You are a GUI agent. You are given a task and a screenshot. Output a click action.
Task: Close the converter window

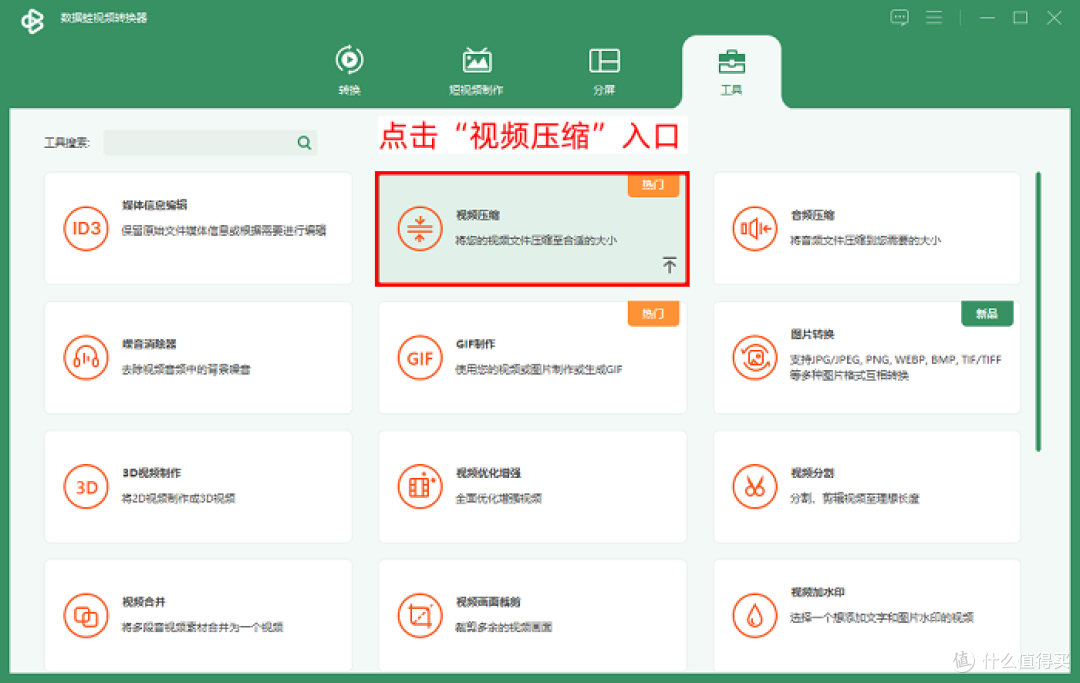tap(1054, 17)
